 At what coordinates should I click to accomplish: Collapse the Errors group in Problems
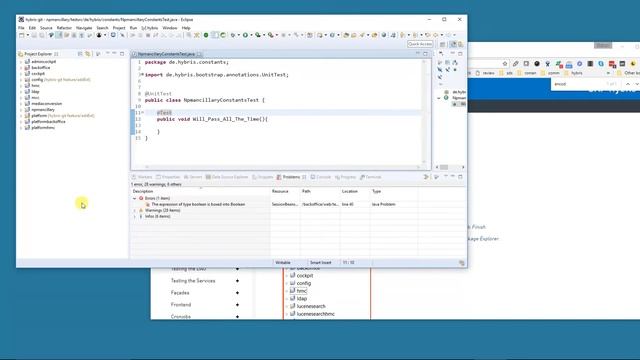tap(135, 198)
